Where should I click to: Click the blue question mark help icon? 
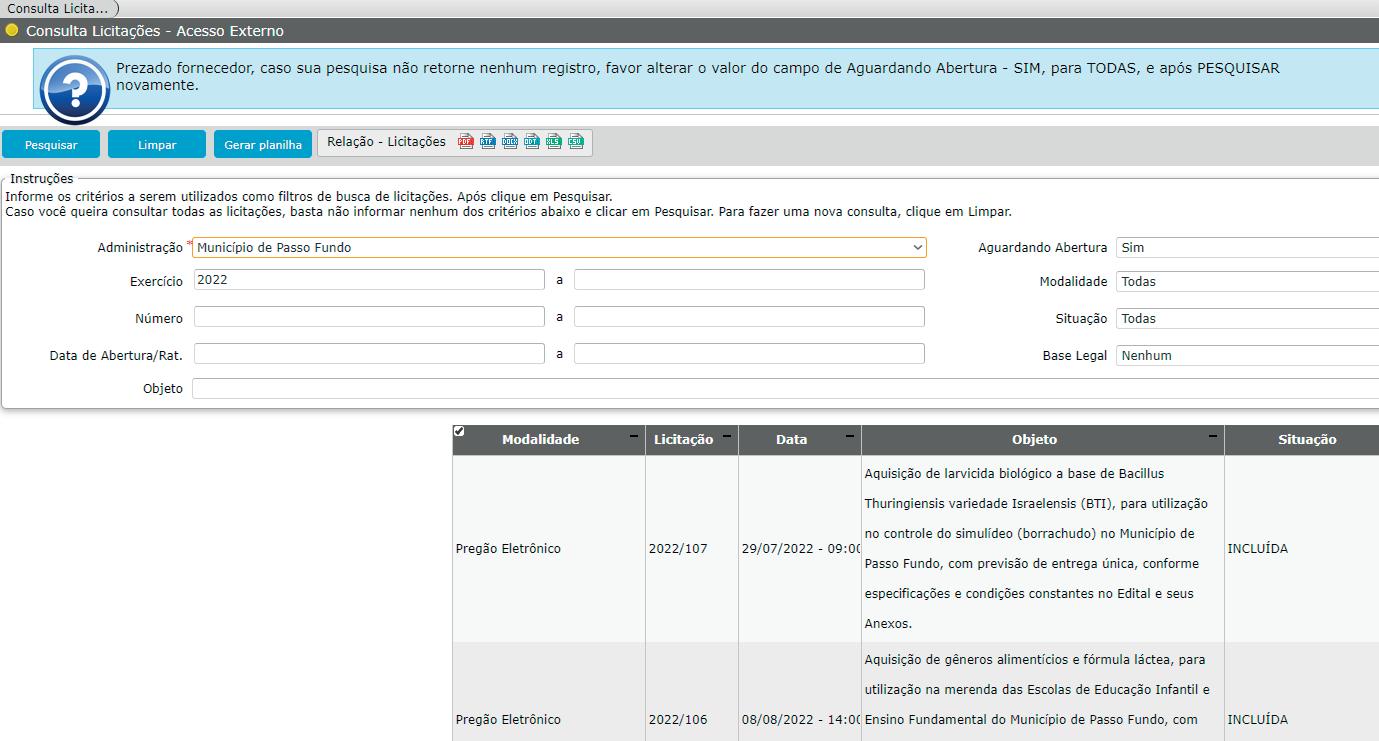(x=75, y=90)
